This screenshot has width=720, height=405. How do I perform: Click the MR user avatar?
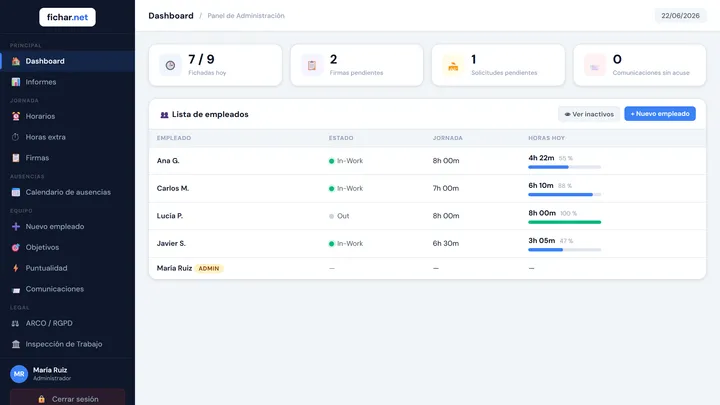pos(19,374)
